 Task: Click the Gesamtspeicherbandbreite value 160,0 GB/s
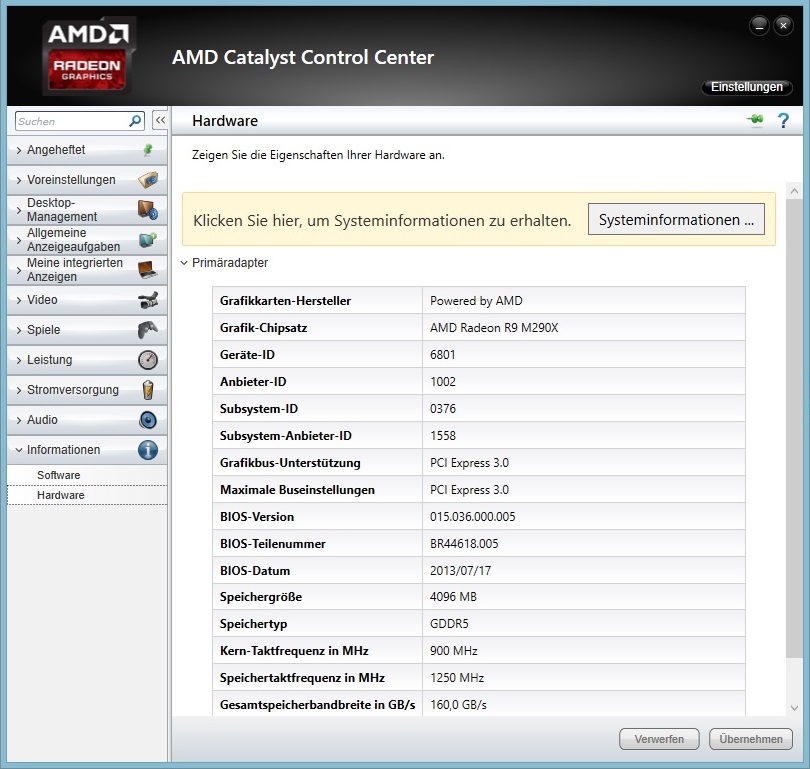pos(458,704)
